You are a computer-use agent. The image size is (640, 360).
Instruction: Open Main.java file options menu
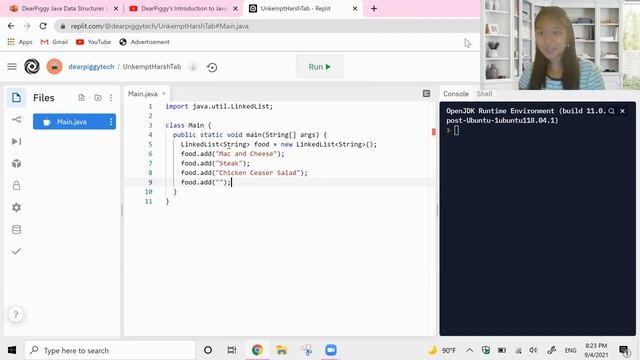coord(111,122)
